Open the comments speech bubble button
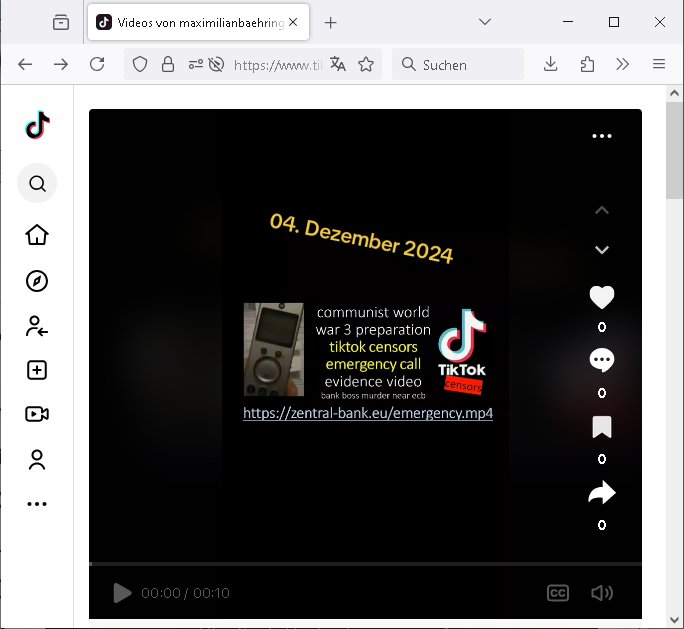Screen dimensions: 684x629 click(x=601, y=361)
